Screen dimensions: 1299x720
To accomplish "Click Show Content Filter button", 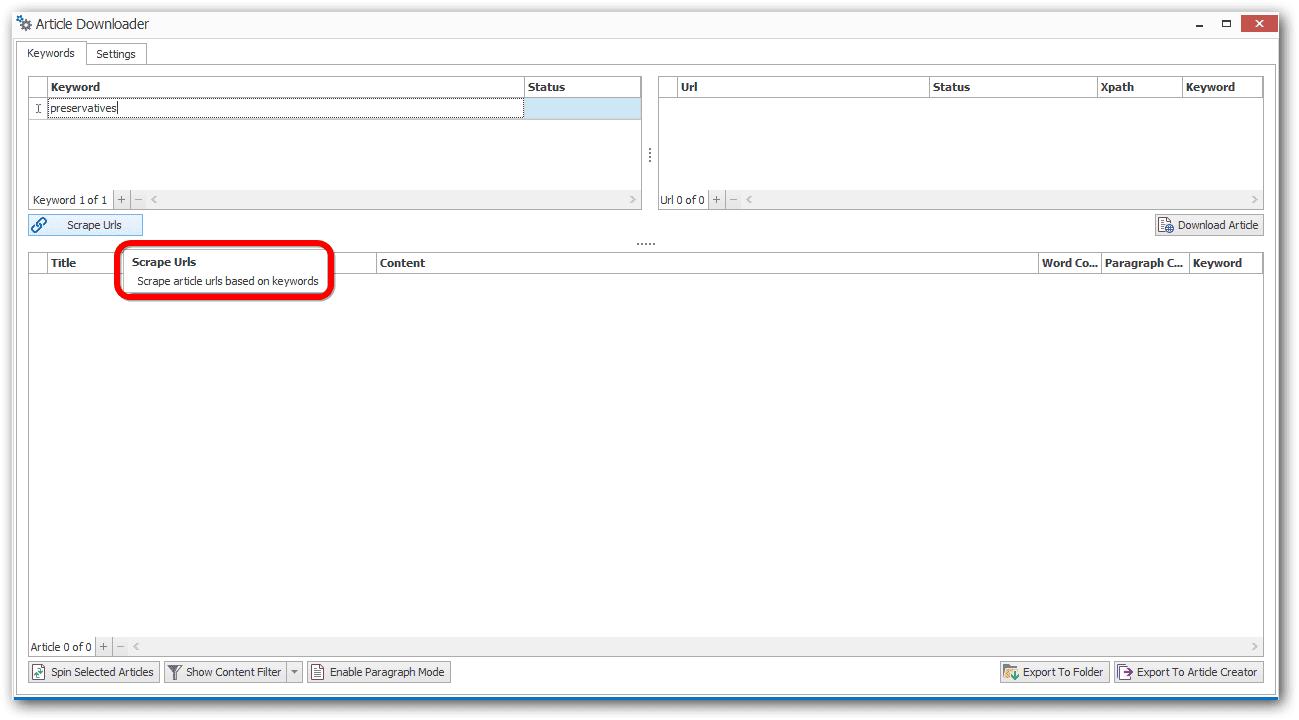I will pyautogui.click(x=225, y=672).
